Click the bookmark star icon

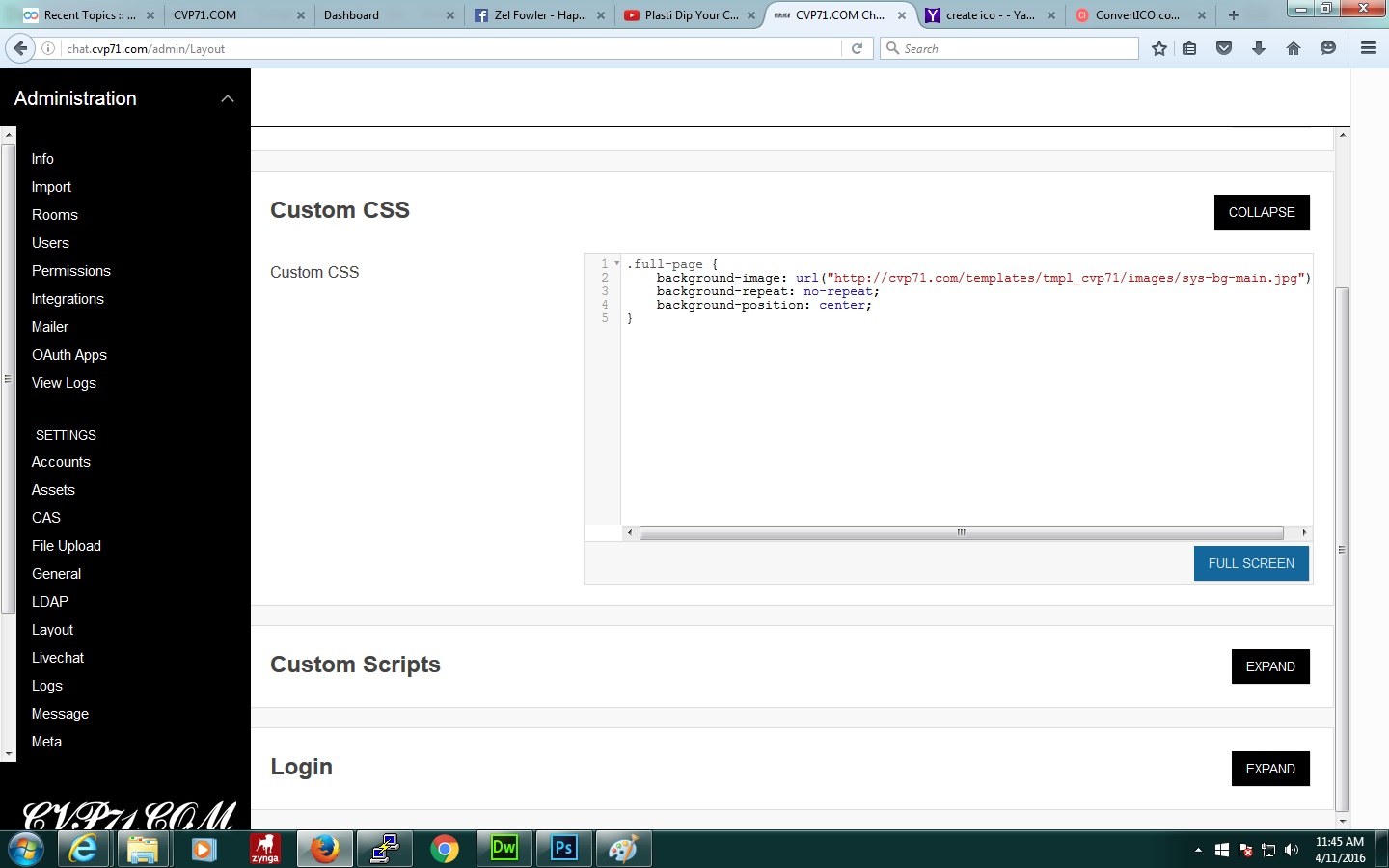coord(1159,48)
